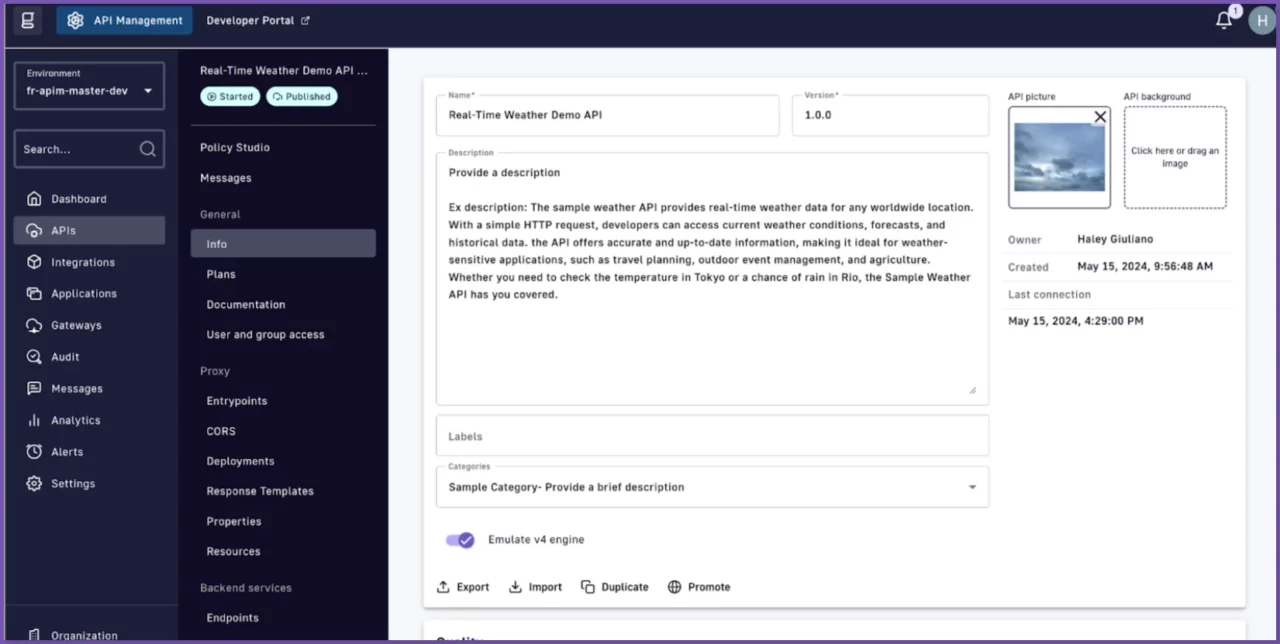Click the API background upload area
This screenshot has height=644, width=1280.
[1175, 157]
